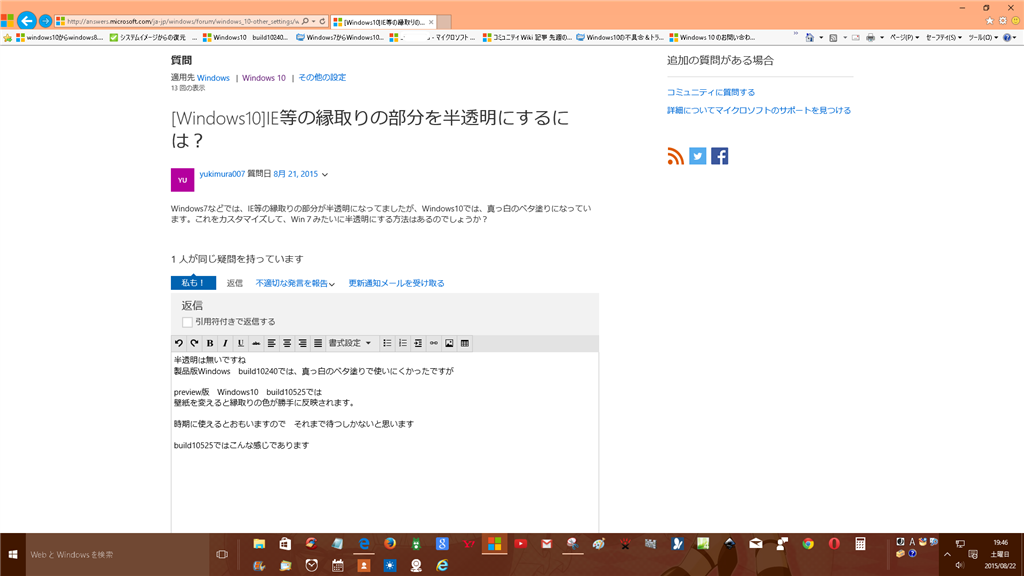
Task: Open Google Chrome from the taskbar
Action: [x=808, y=544]
